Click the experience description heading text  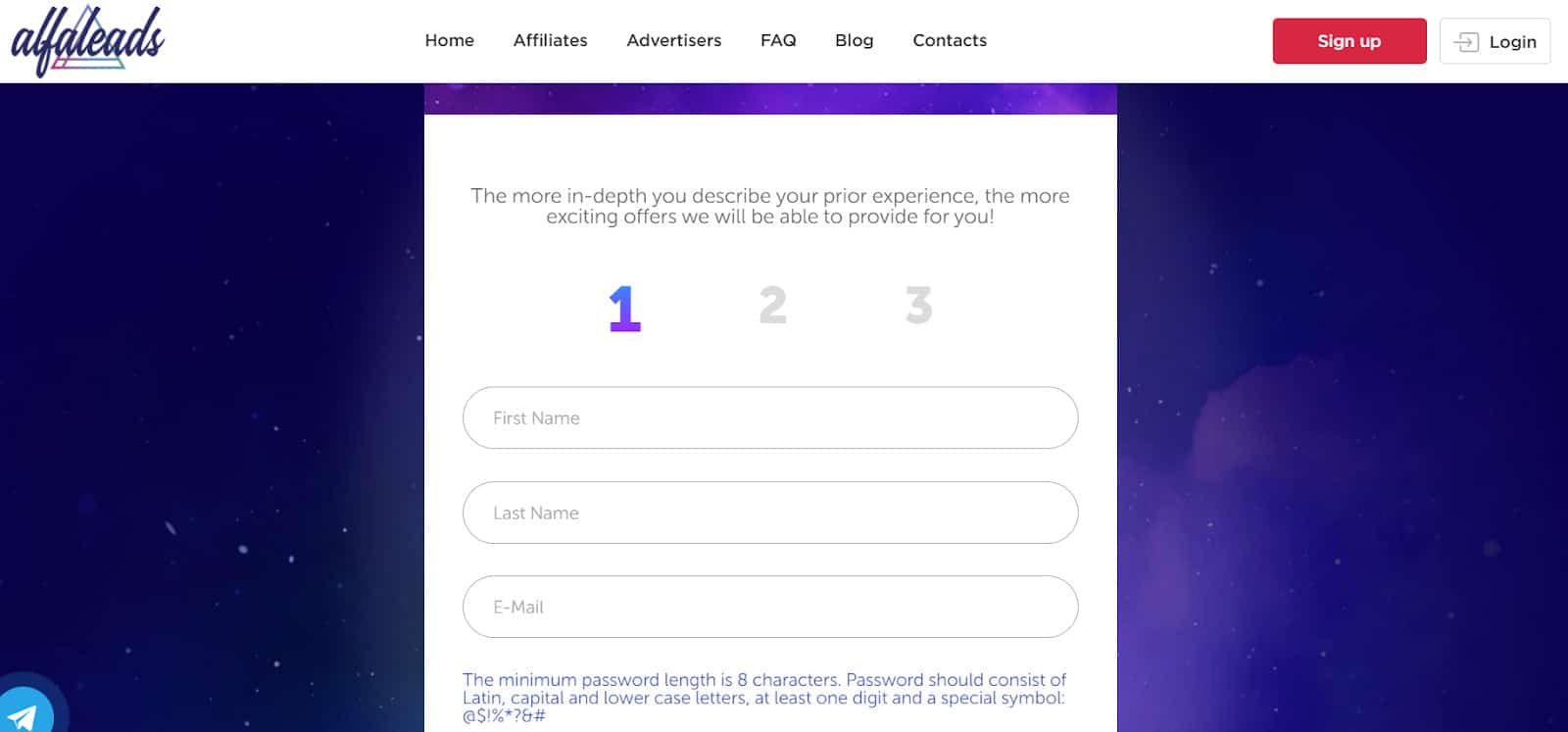point(770,206)
